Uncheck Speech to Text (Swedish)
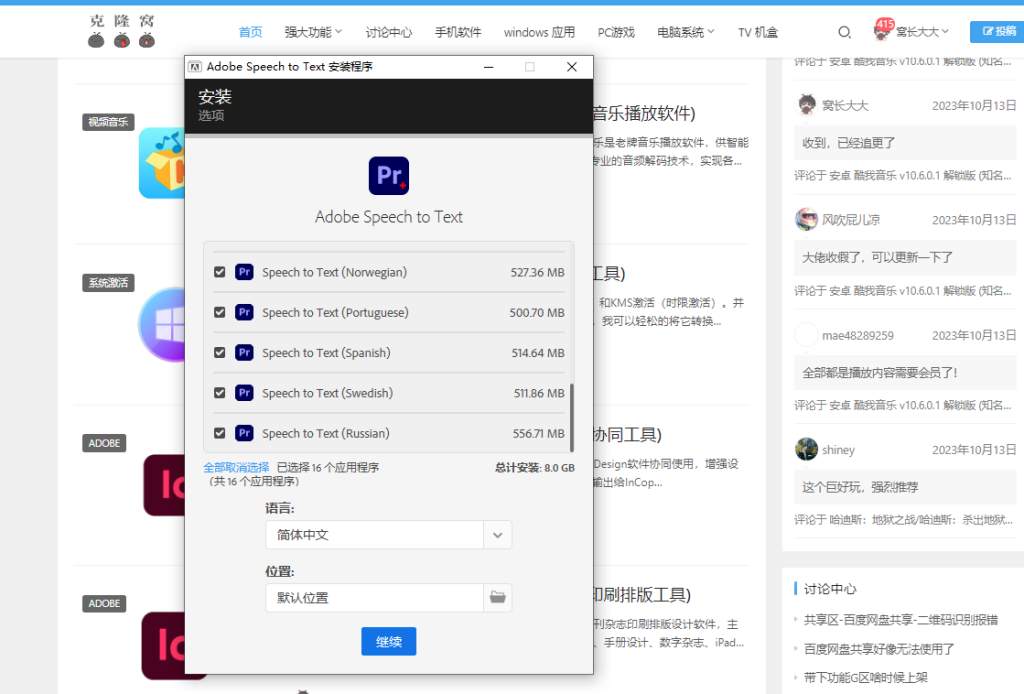Image resolution: width=1024 pixels, height=694 pixels. click(219, 393)
